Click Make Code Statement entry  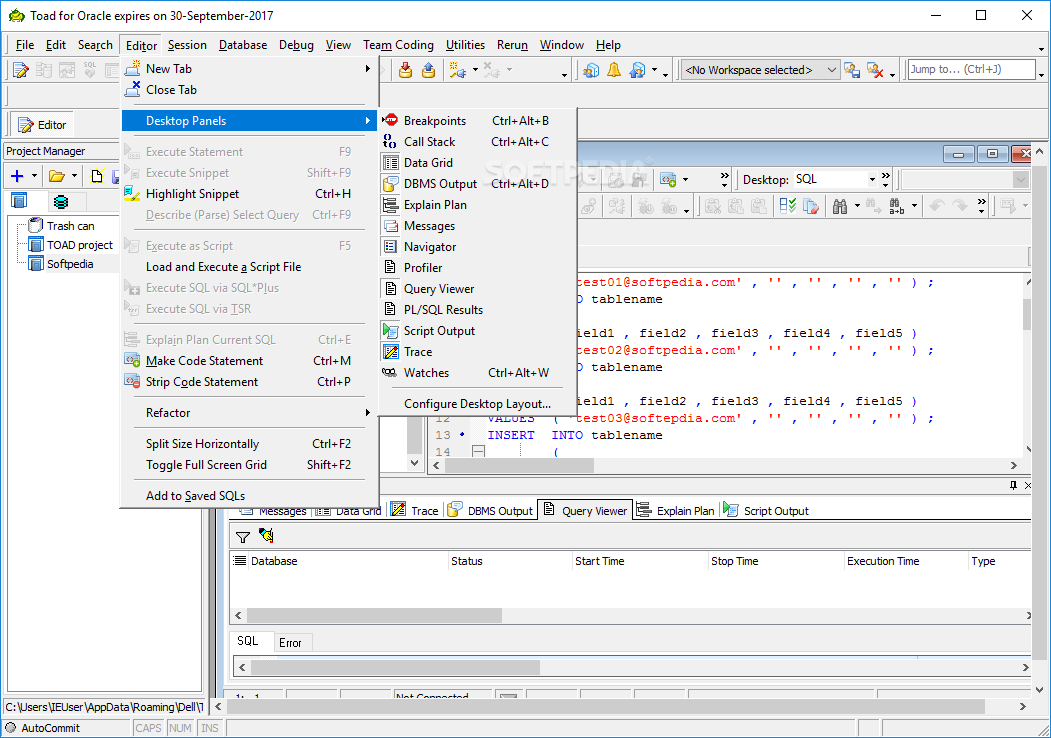click(249, 361)
